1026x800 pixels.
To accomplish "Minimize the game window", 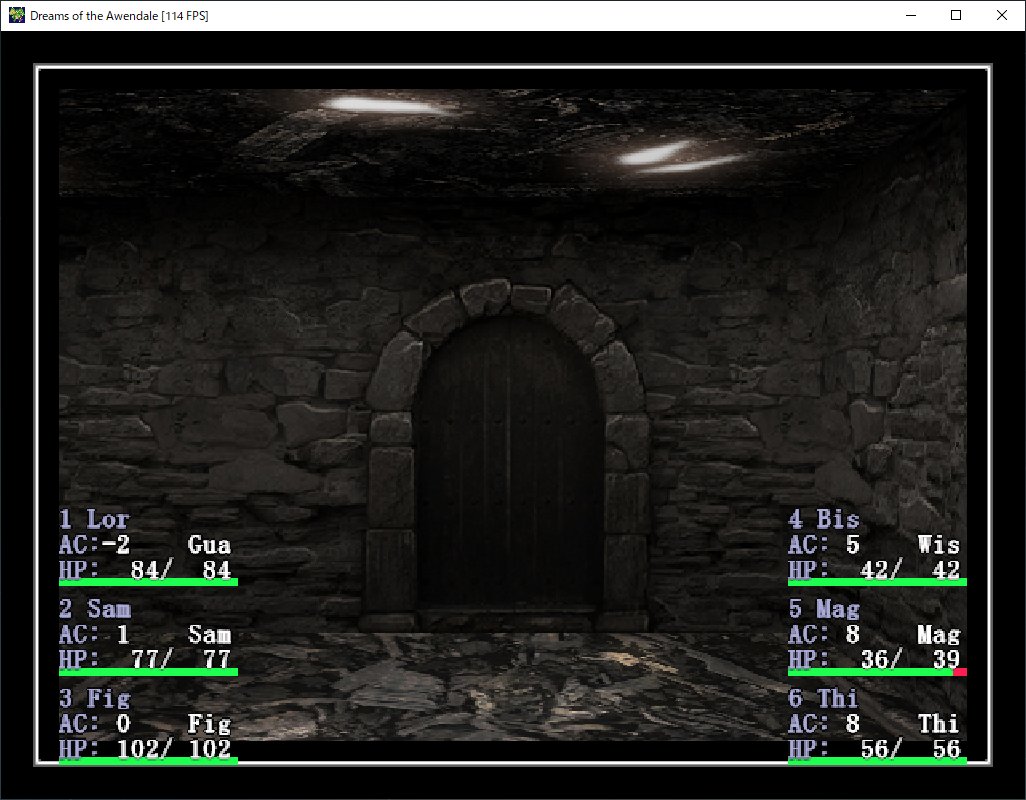I will 910,15.
